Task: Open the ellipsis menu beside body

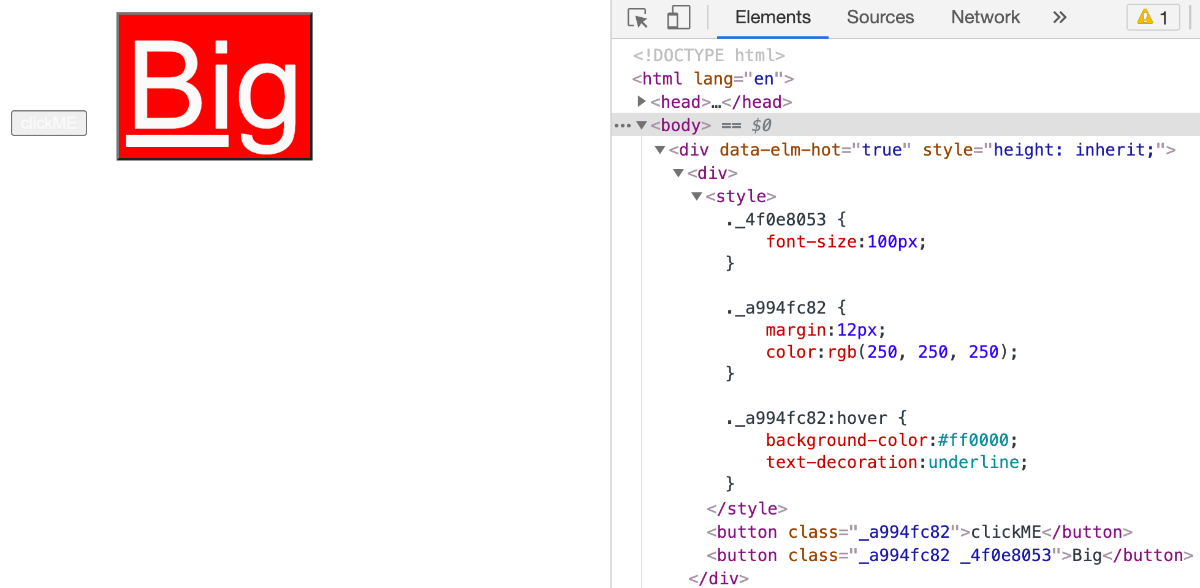Action: click(x=622, y=126)
